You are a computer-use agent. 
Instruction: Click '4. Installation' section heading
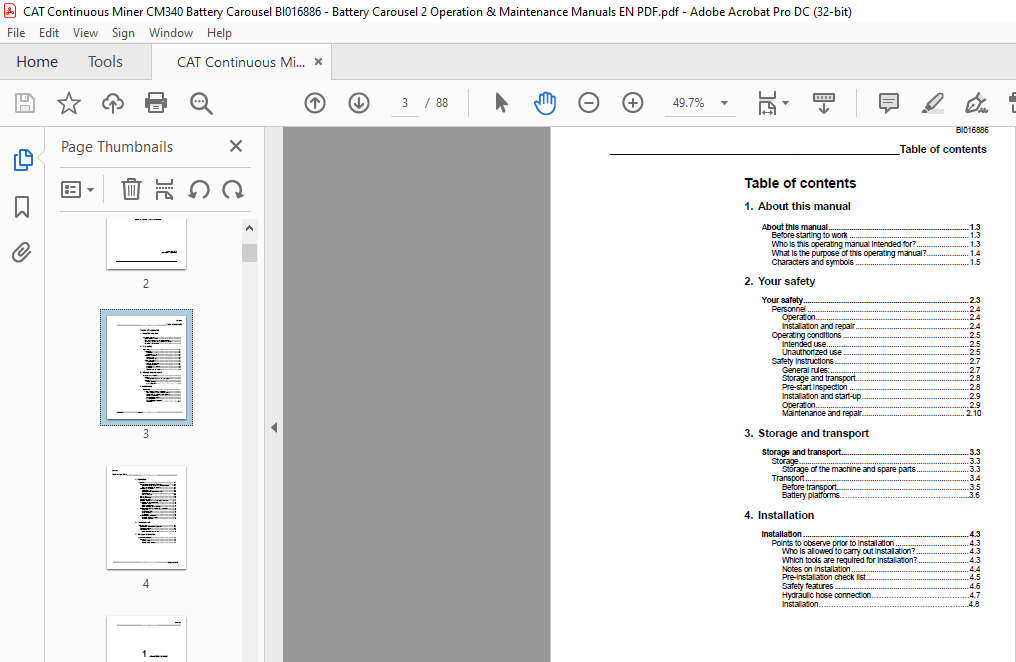[x=779, y=515]
